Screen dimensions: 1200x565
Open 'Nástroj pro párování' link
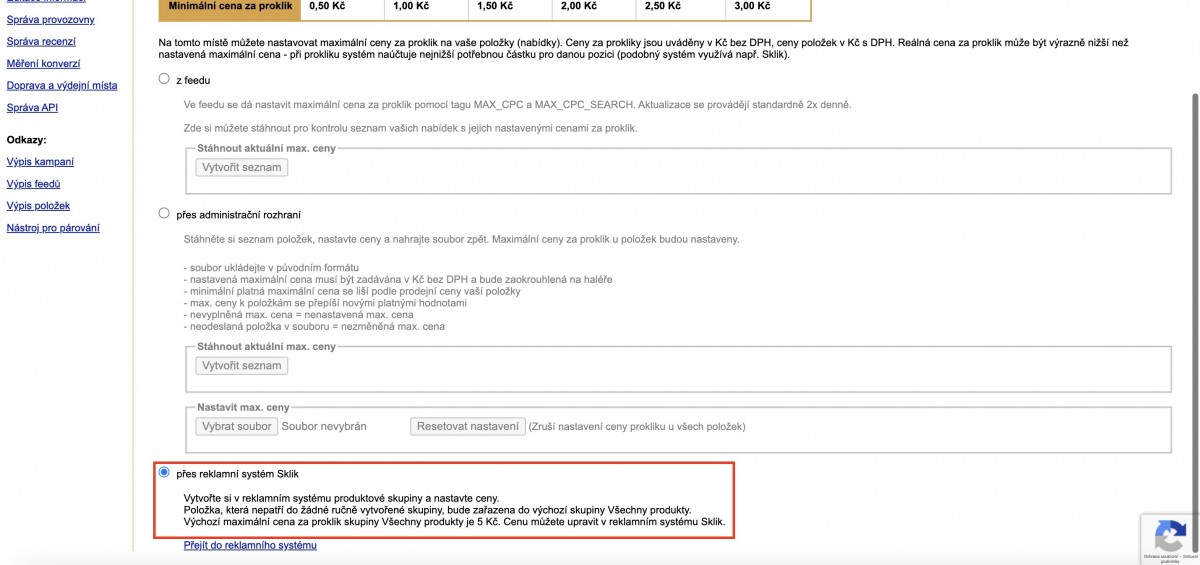53,228
